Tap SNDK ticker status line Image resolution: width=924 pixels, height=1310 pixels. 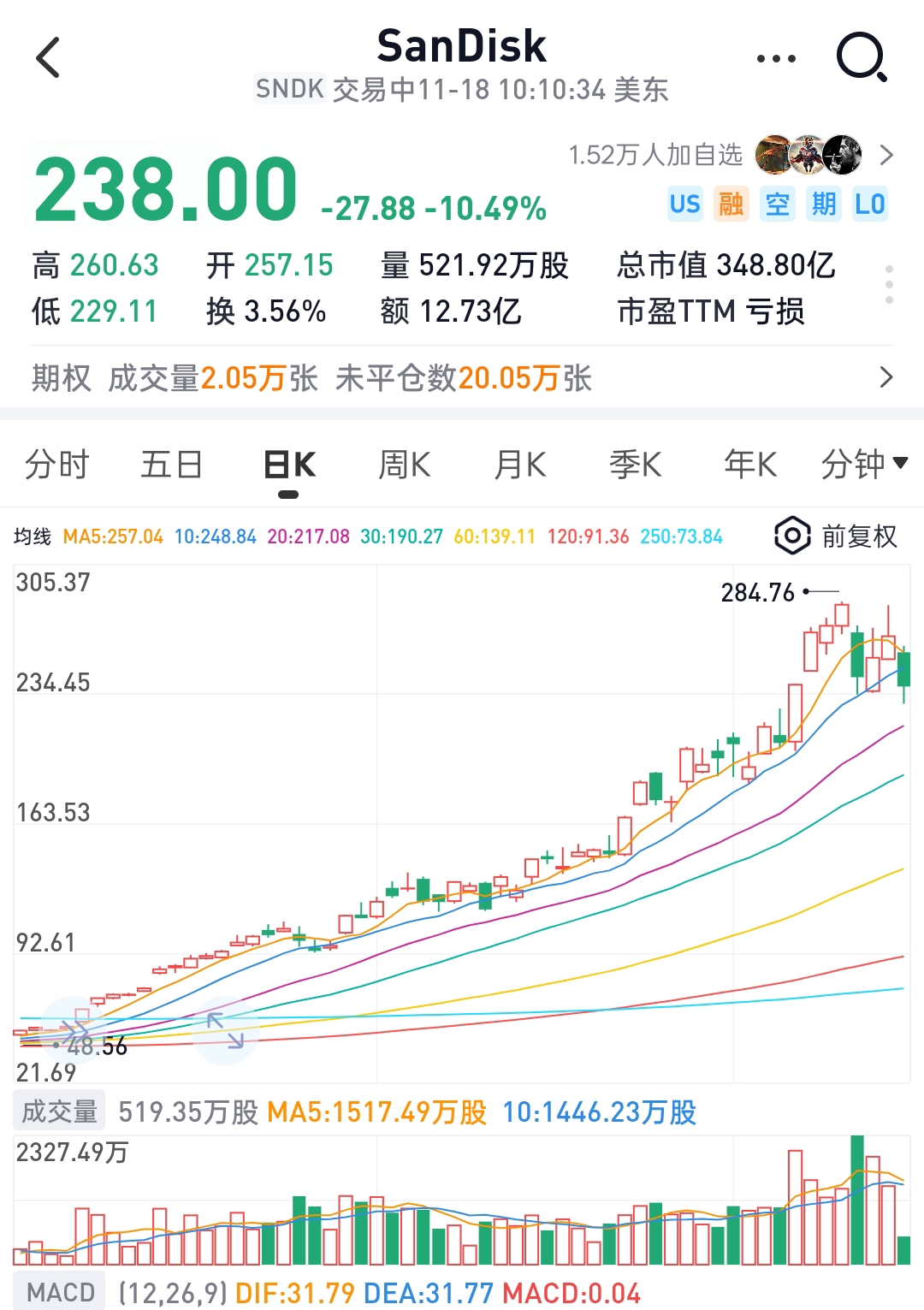point(462,89)
